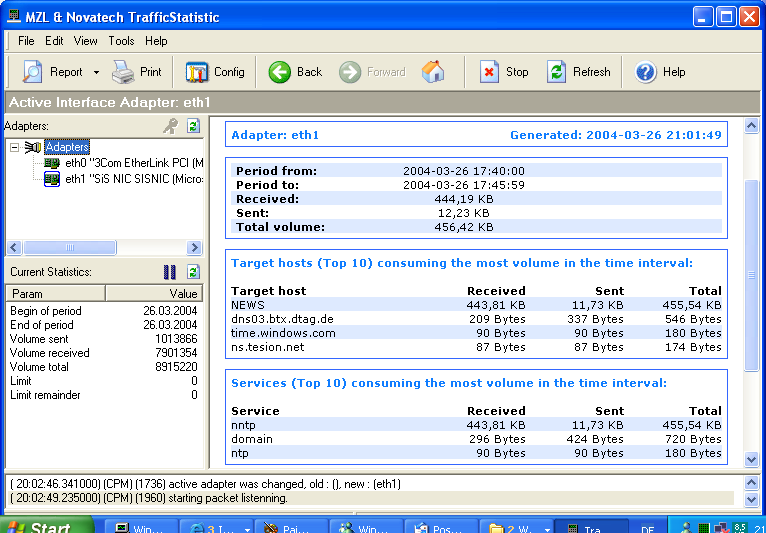The height and width of the screenshot is (533, 766).
Task: Select eth0 3Com EtherLink PCI adapter
Action: (x=134, y=163)
